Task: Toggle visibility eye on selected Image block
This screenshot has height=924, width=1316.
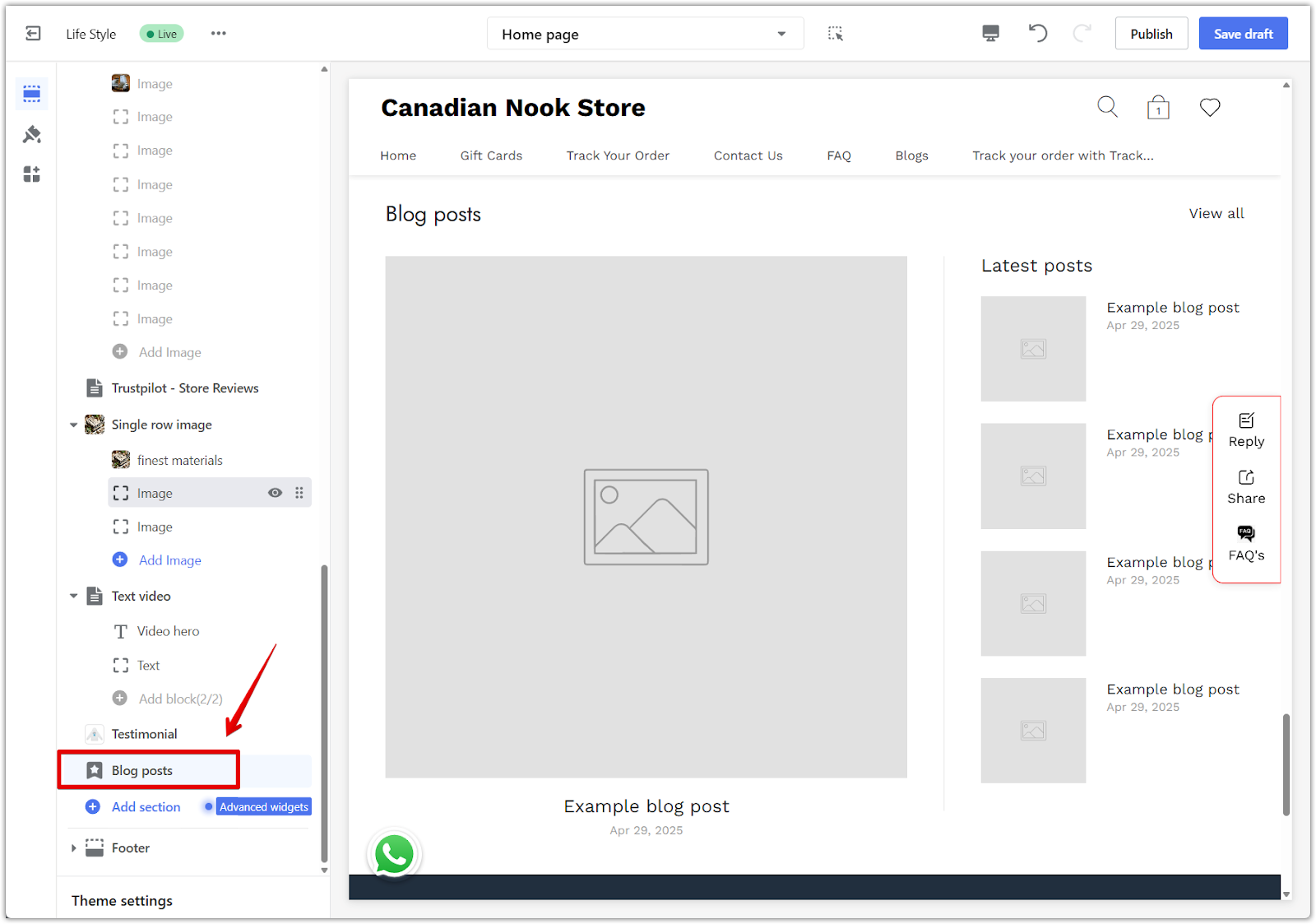Action: (276, 493)
